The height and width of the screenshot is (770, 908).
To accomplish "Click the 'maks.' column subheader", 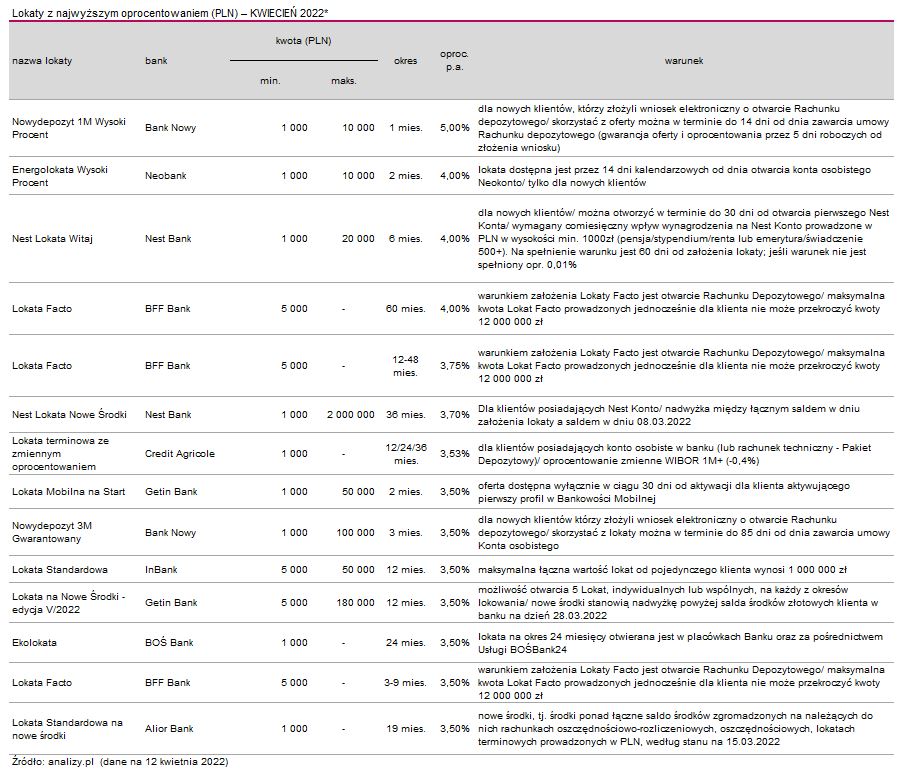I will 343,81.
